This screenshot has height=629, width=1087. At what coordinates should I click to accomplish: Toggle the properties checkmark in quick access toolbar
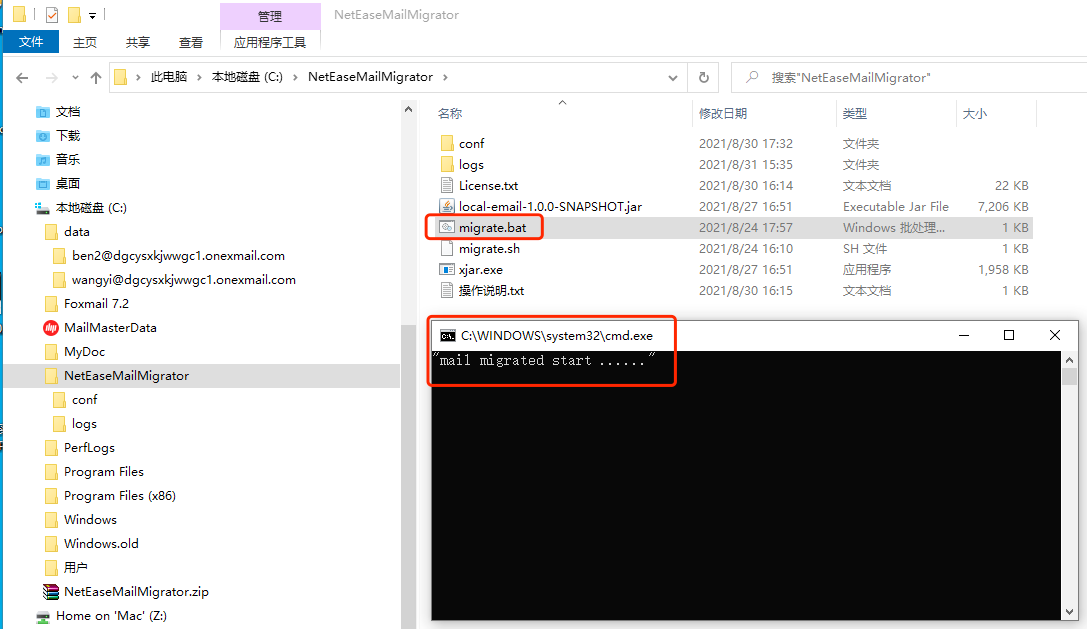tap(52, 15)
